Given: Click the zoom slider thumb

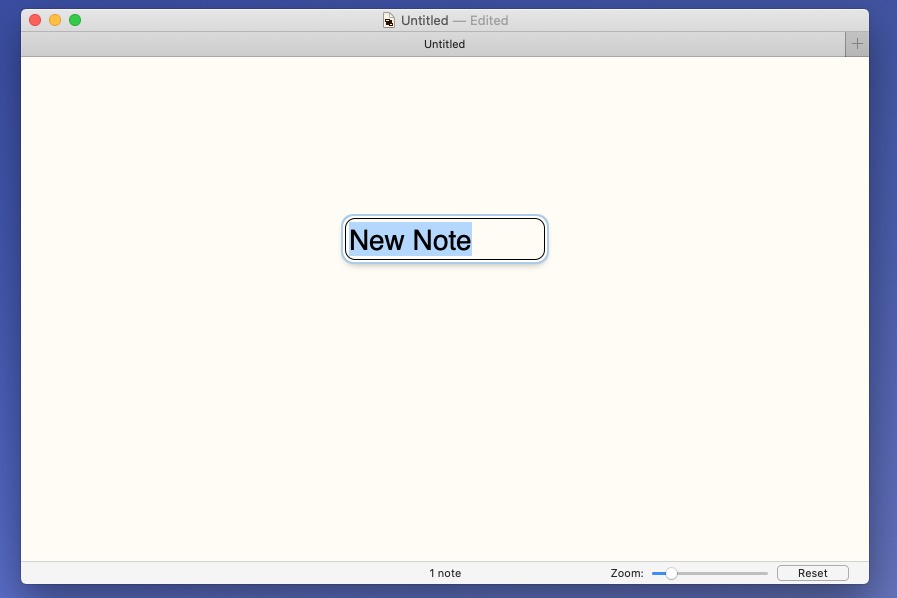Looking at the screenshot, I should pos(671,573).
